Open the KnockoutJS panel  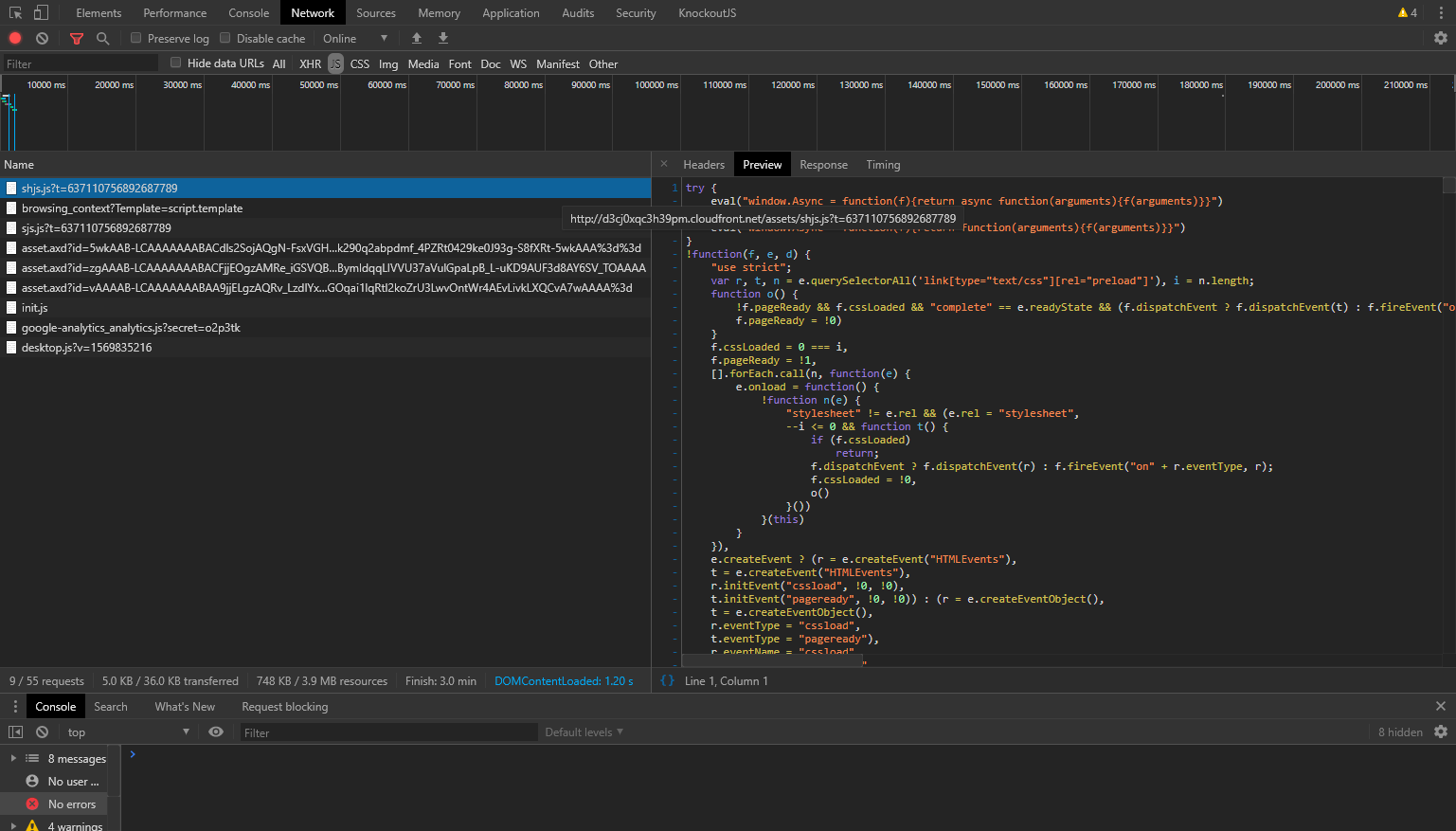(x=707, y=12)
